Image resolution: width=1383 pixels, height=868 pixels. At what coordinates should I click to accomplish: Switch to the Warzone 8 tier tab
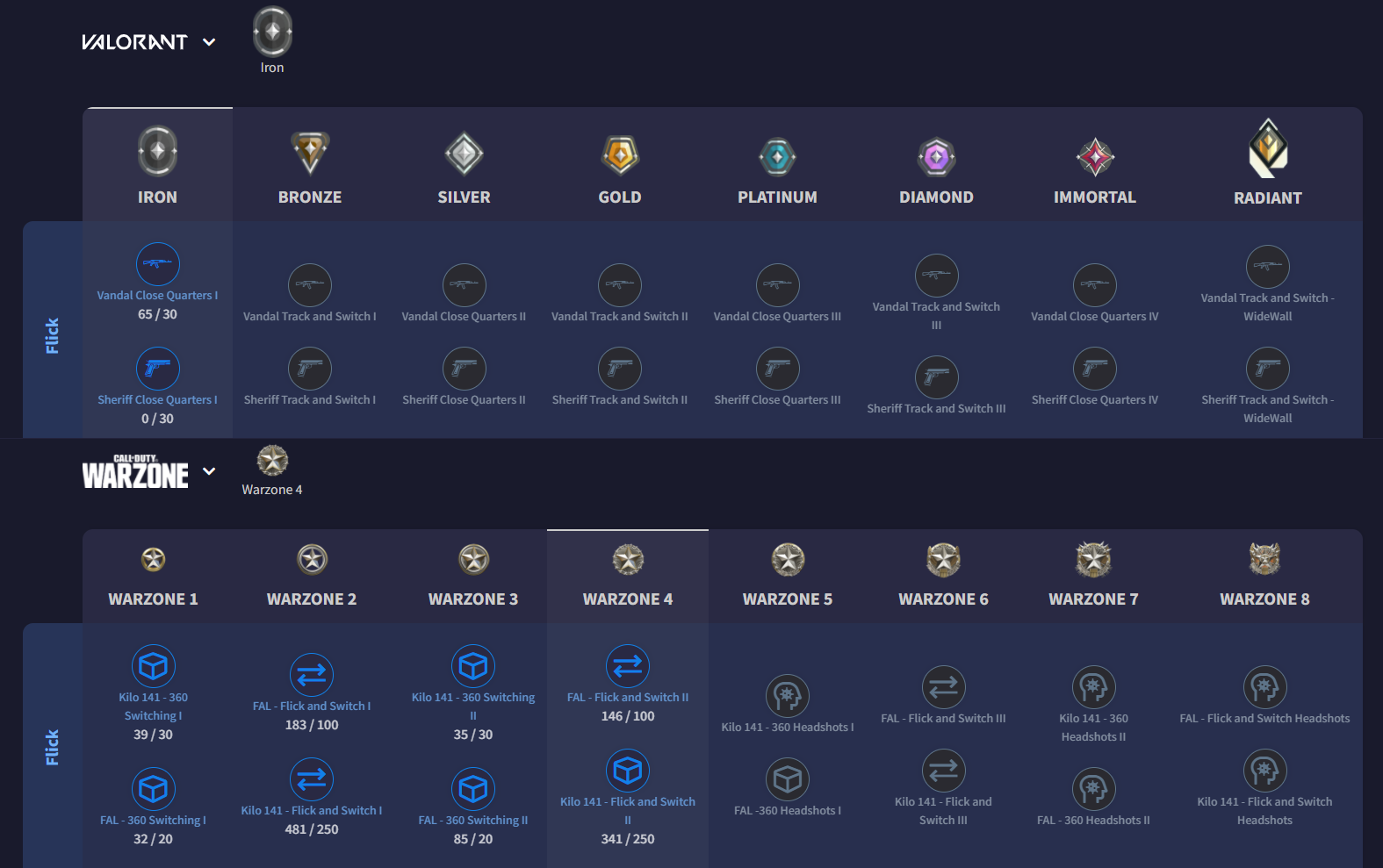click(1264, 576)
